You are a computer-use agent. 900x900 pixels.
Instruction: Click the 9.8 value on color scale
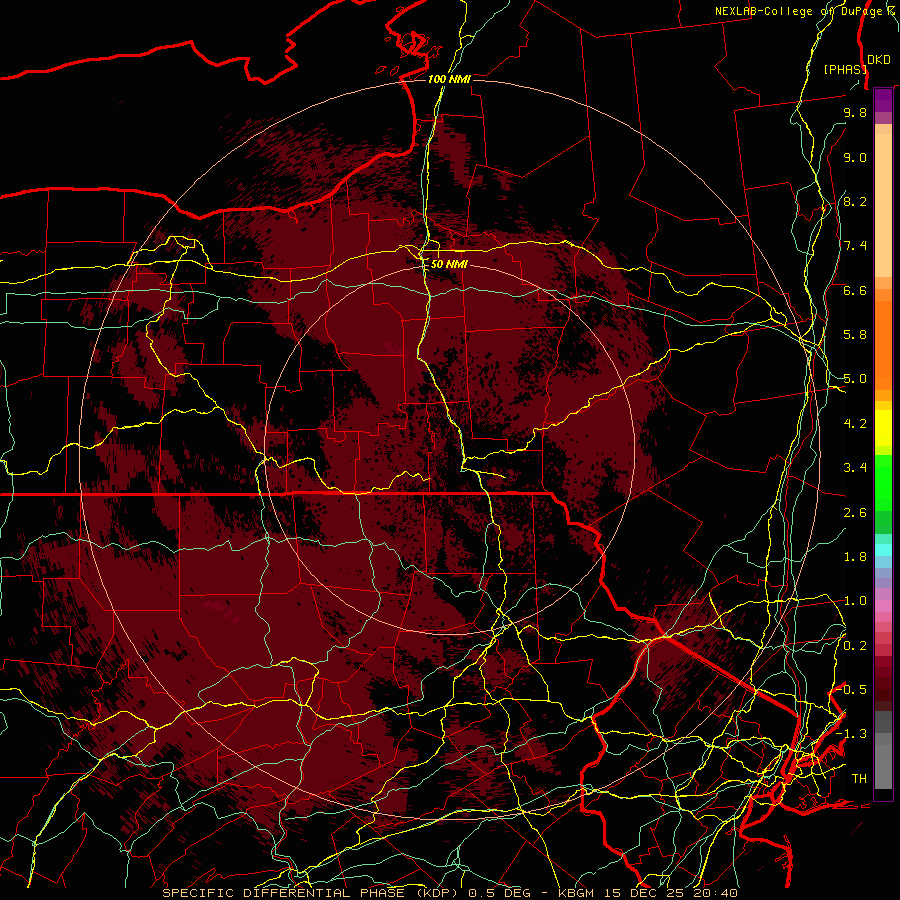[855, 112]
